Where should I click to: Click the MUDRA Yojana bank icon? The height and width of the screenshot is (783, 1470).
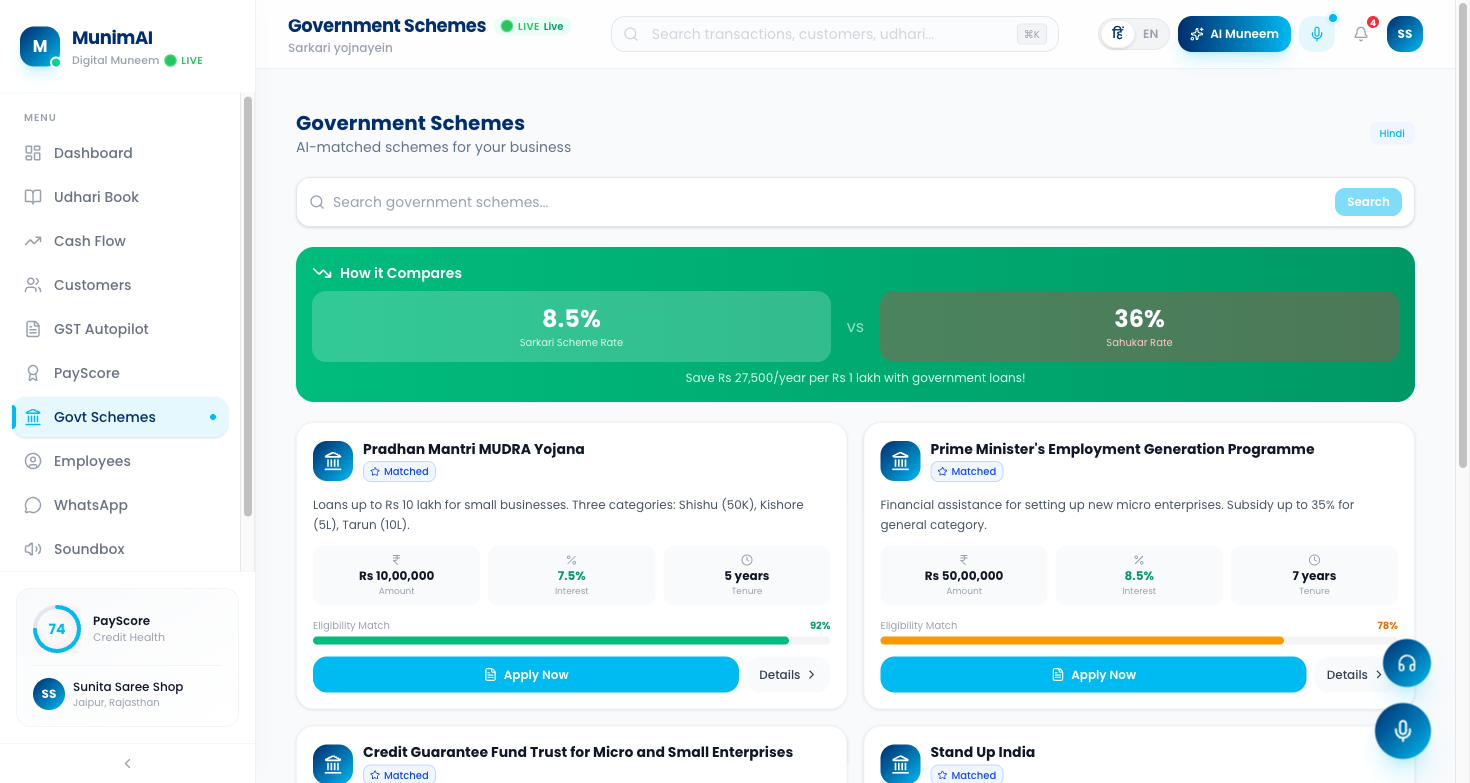333,461
